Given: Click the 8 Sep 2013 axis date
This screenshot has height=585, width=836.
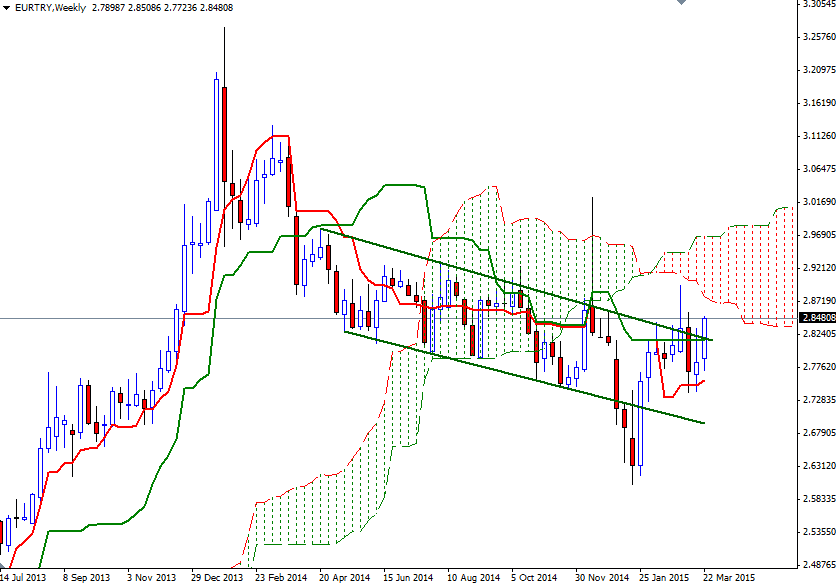Looking at the screenshot, I should click(x=87, y=577).
